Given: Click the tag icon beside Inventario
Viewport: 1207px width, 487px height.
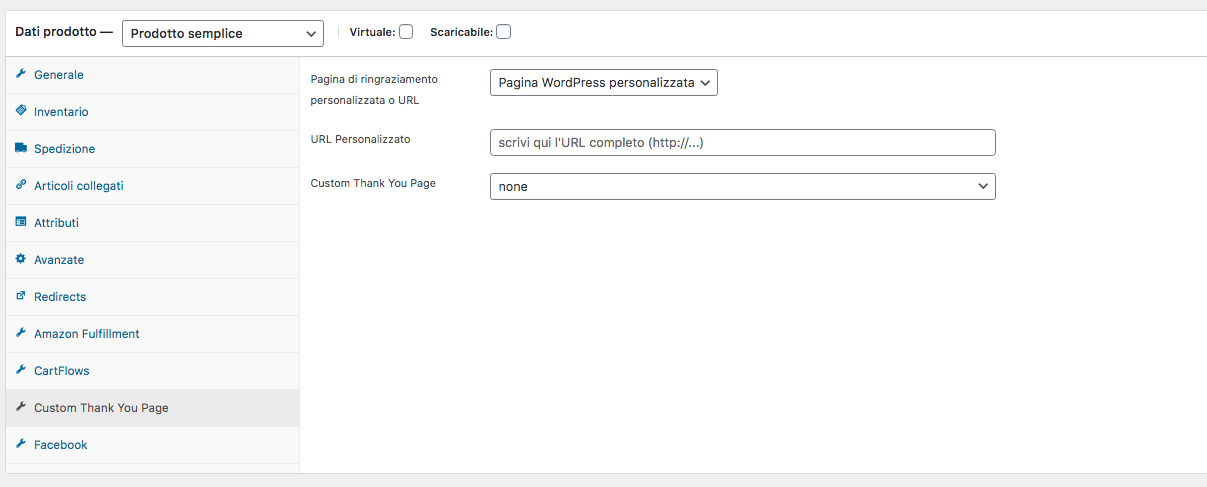Looking at the screenshot, I should (x=21, y=111).
